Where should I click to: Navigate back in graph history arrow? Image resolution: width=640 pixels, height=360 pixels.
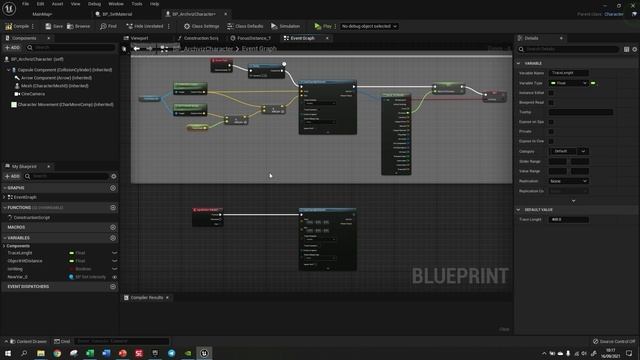pos(137,49)
